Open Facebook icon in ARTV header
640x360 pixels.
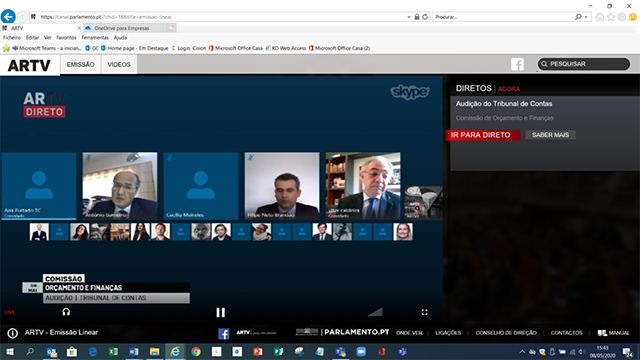[x=518, y=64]
